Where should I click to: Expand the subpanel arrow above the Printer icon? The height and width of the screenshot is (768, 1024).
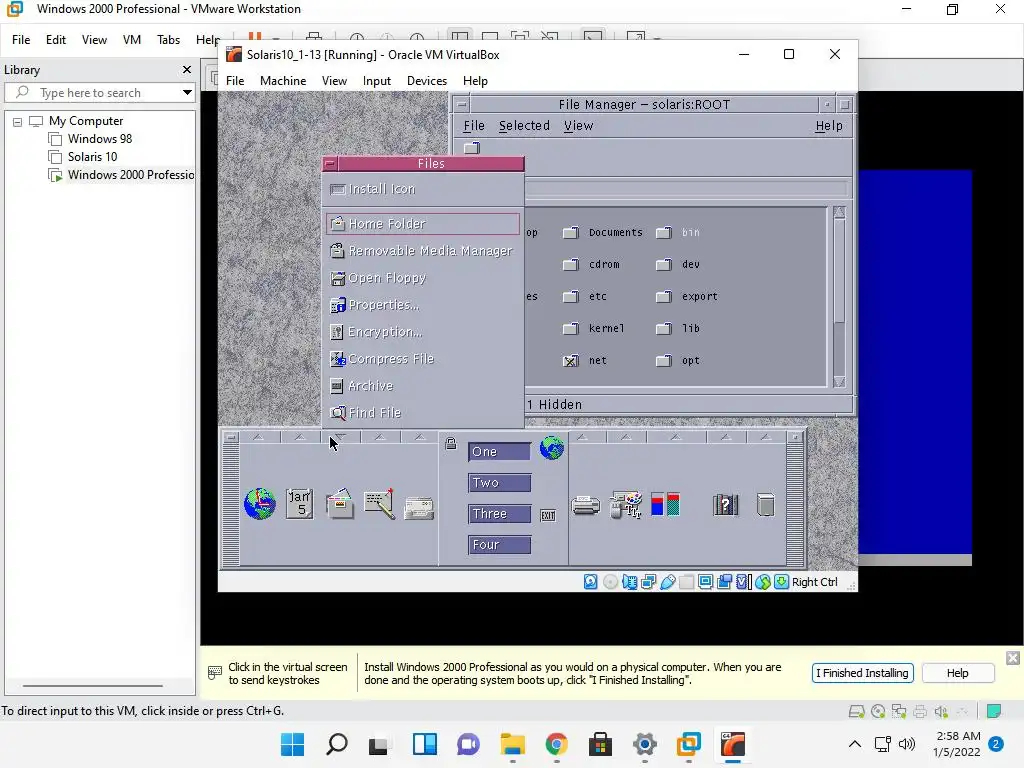(x=583, y=437)
